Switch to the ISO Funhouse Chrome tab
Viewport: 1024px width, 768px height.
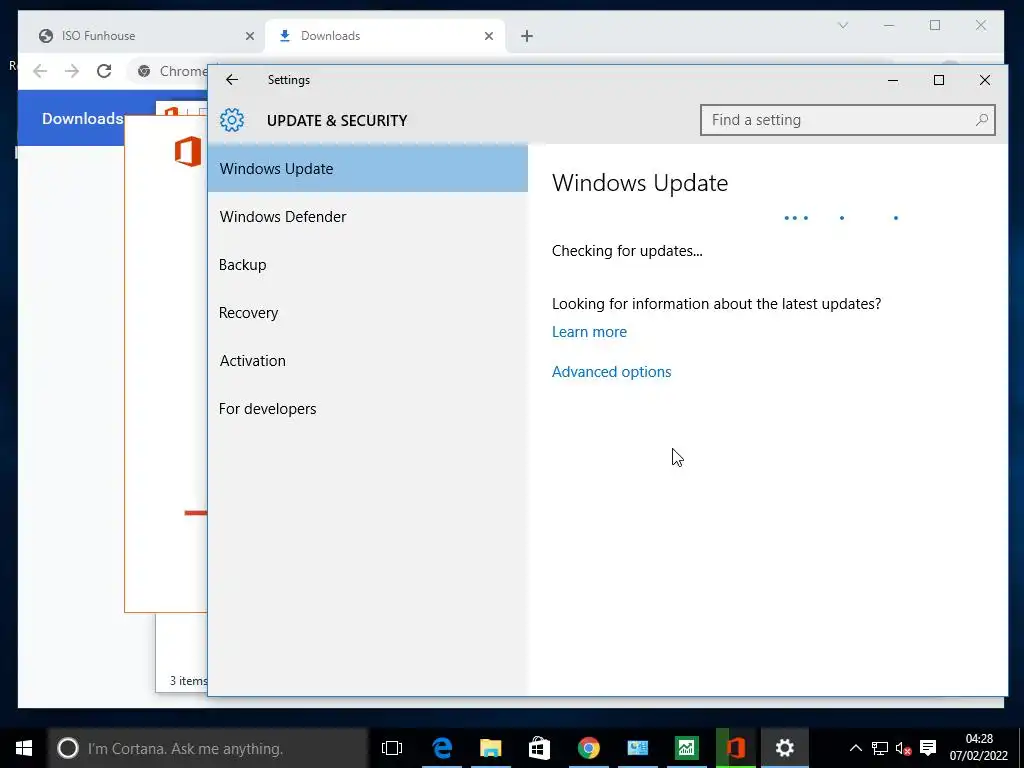(x=144, y=36)
